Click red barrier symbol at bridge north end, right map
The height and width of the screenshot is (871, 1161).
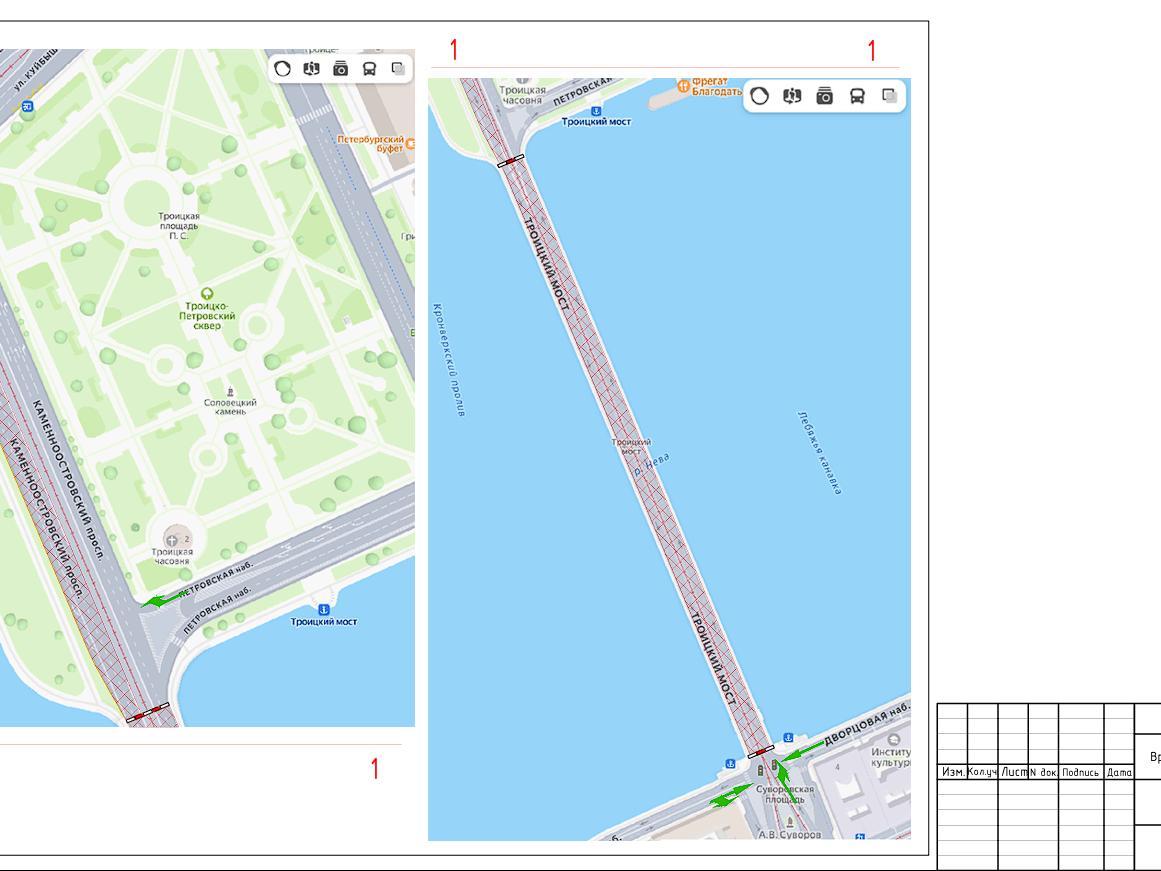tap(510, 161)
